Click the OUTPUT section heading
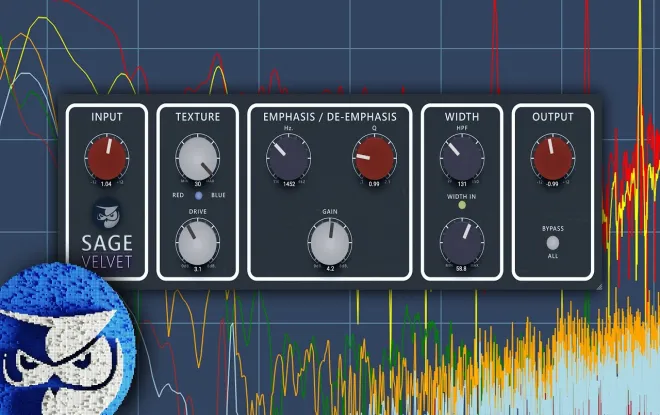This screenshot has width=660, height=415. tap(552, 117)
